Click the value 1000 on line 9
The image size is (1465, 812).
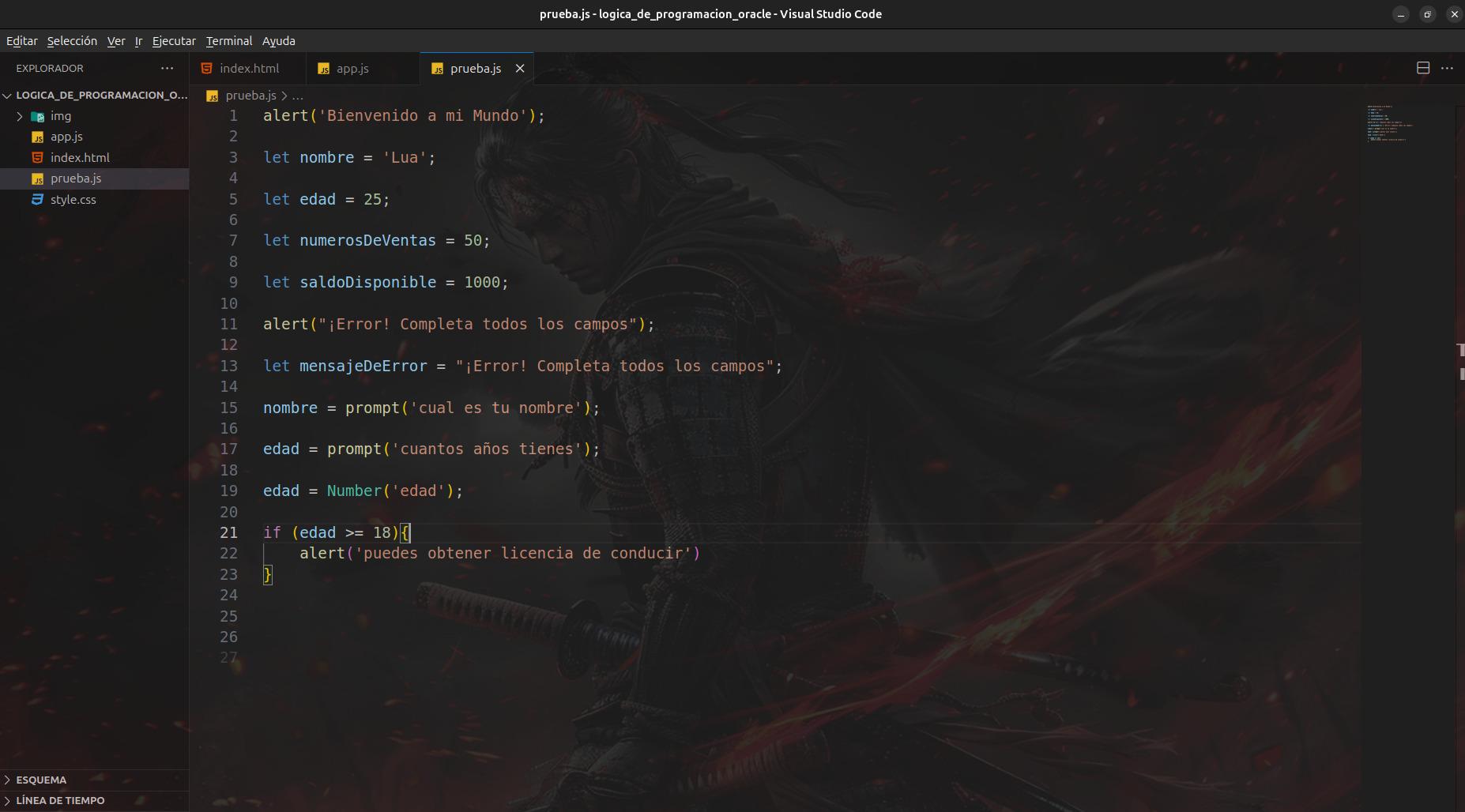[x=482, y=282]
